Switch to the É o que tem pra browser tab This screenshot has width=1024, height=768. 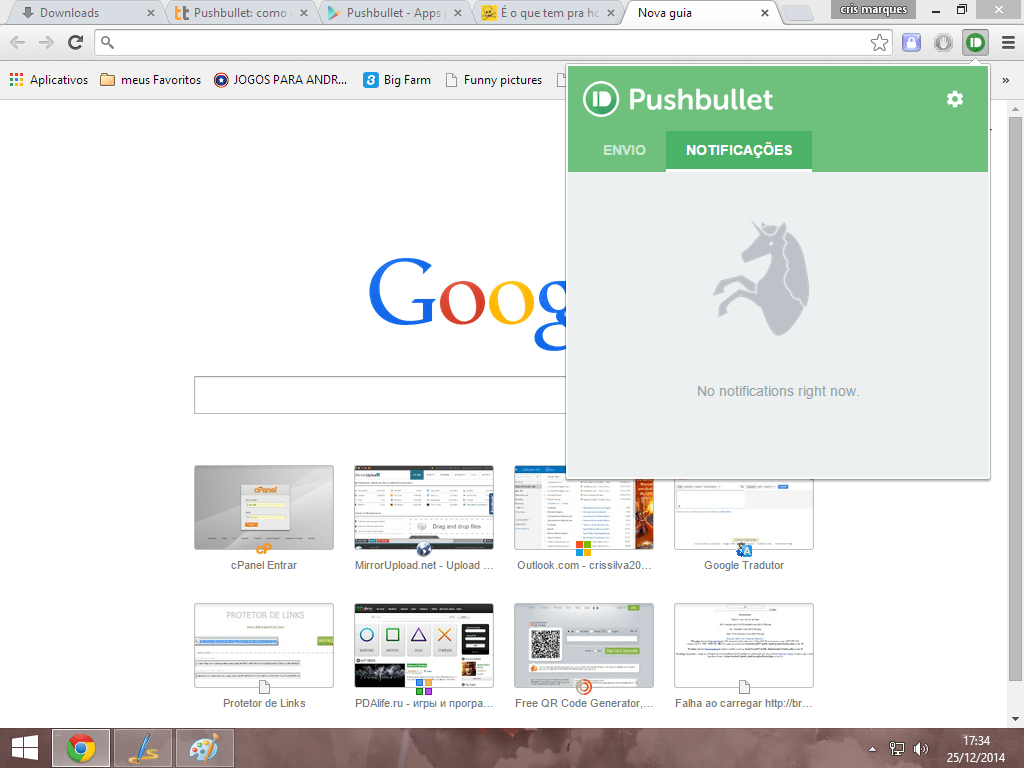click(x=547, y=13)
